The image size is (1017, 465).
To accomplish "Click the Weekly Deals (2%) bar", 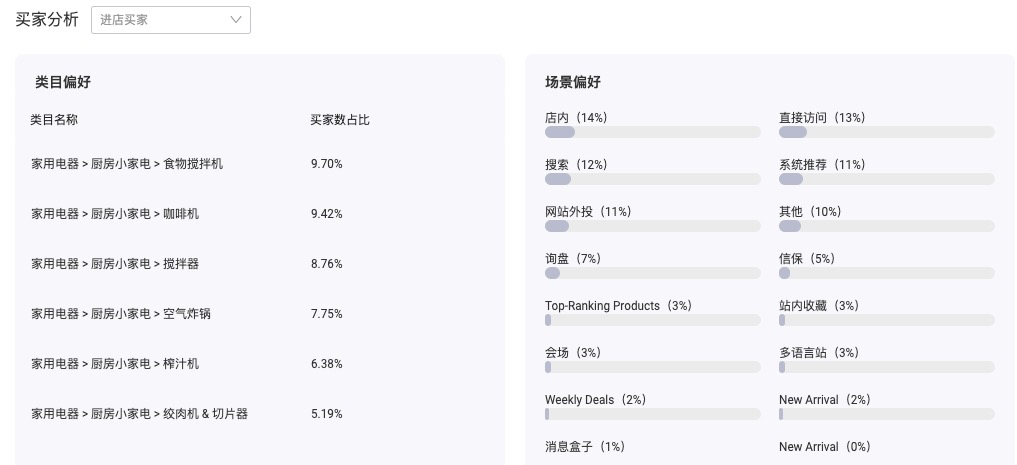I will click(652, 414).
